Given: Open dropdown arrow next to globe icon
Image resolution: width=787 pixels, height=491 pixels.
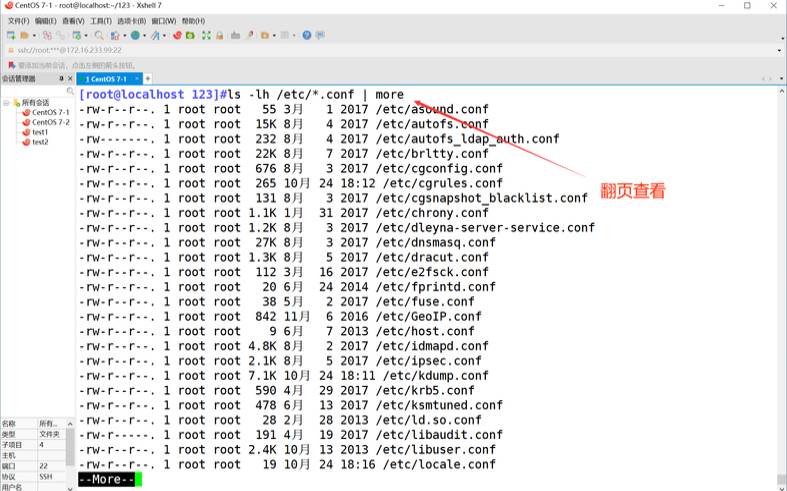Looking at the screenshot, I should 145,36.
